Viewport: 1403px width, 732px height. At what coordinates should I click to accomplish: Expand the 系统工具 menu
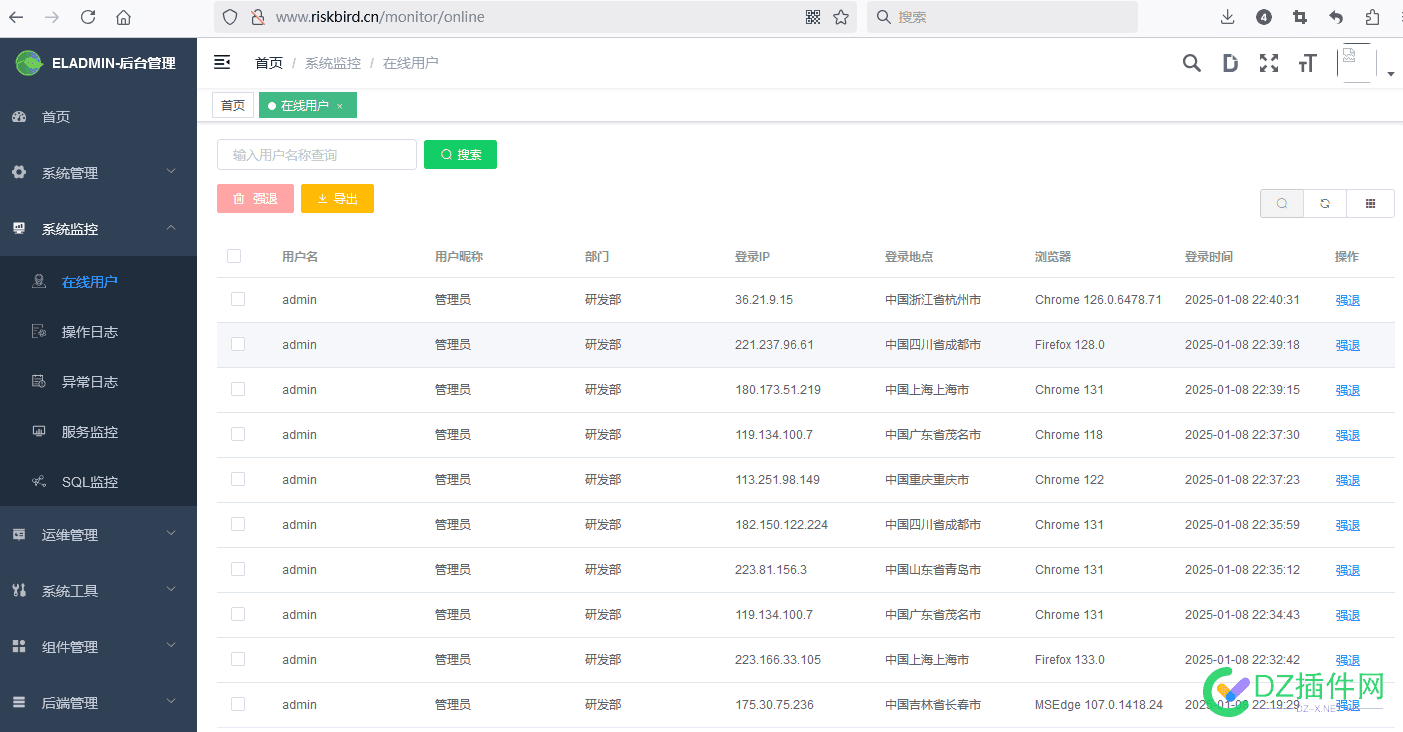(x=98, y=591)
